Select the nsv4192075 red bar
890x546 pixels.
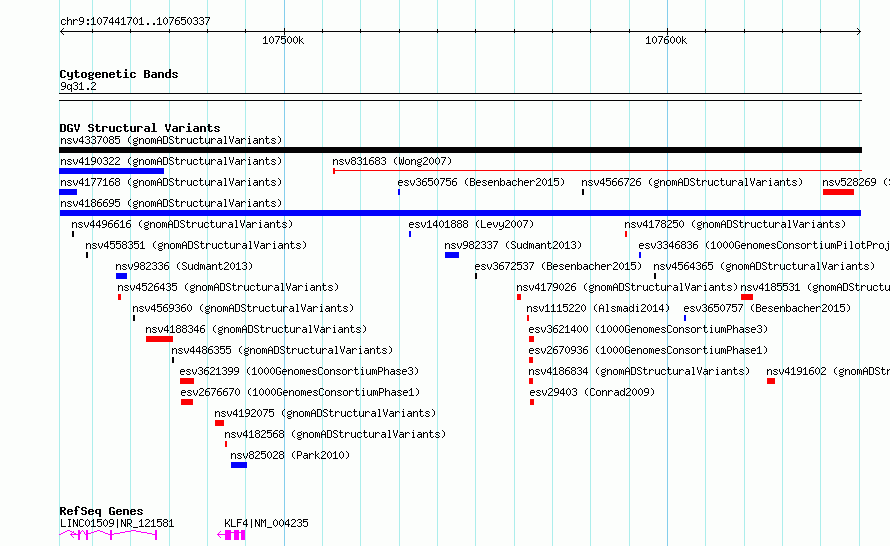[x=219, y=423]
